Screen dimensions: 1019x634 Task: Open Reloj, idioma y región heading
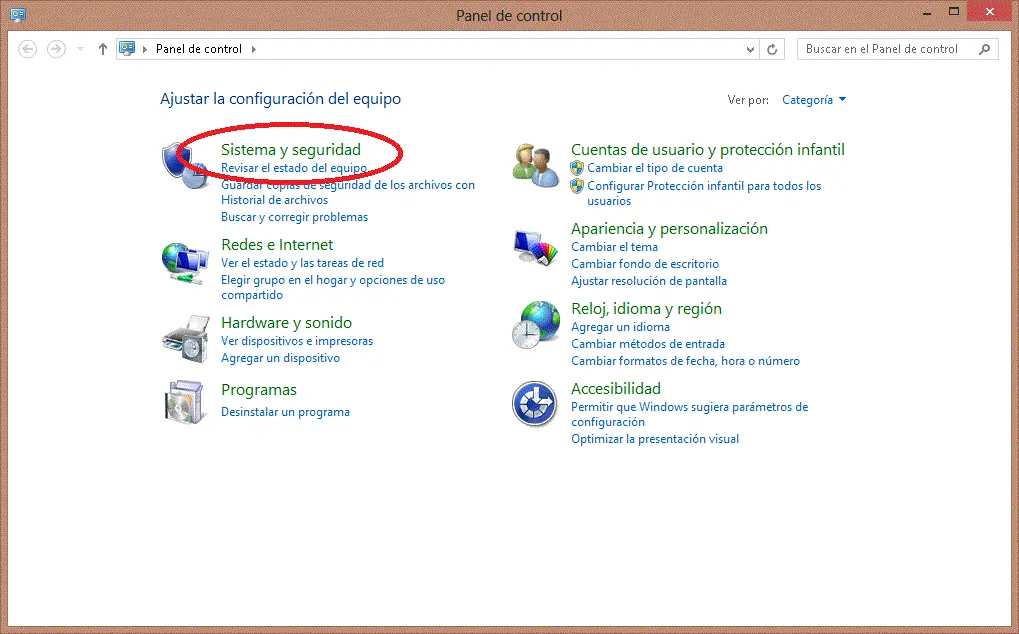(646, 309)
